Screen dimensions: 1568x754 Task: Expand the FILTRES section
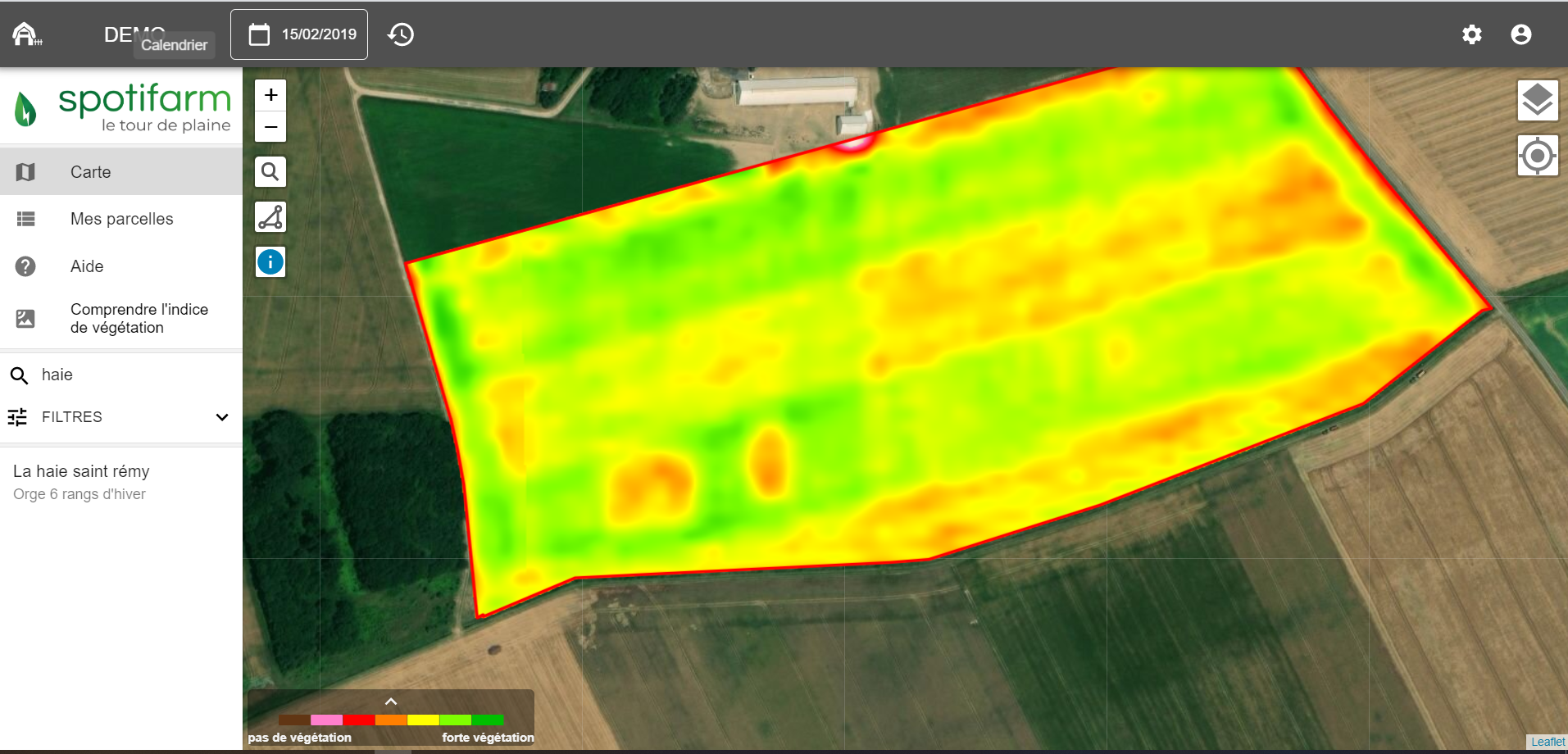(x=120, y=417)
